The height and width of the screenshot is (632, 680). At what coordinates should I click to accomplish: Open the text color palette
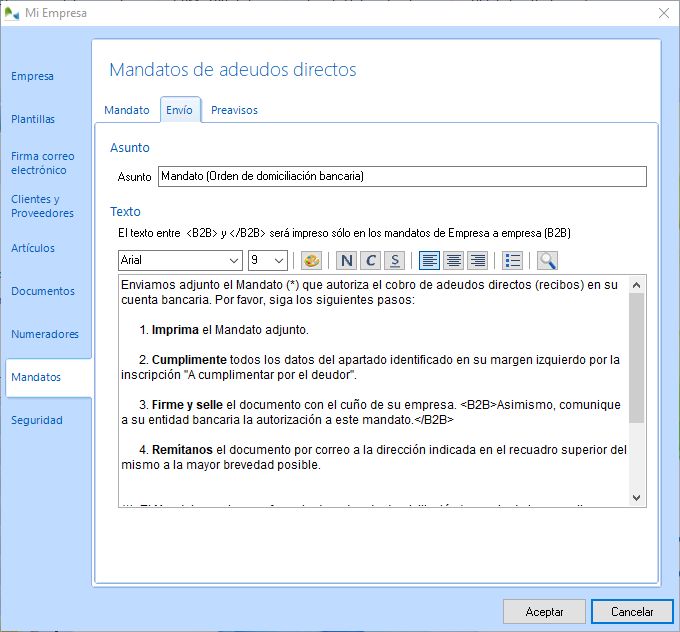click(311, 260)
